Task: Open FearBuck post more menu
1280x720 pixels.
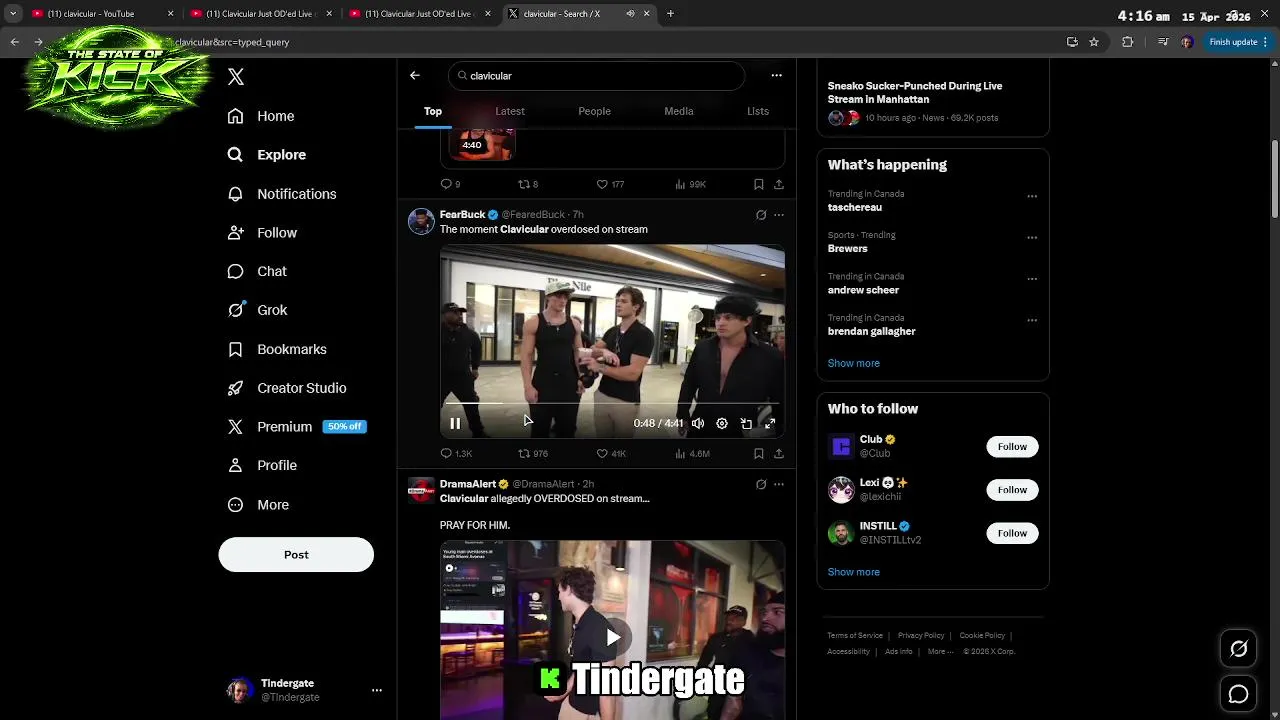Action: pos(779,215)
